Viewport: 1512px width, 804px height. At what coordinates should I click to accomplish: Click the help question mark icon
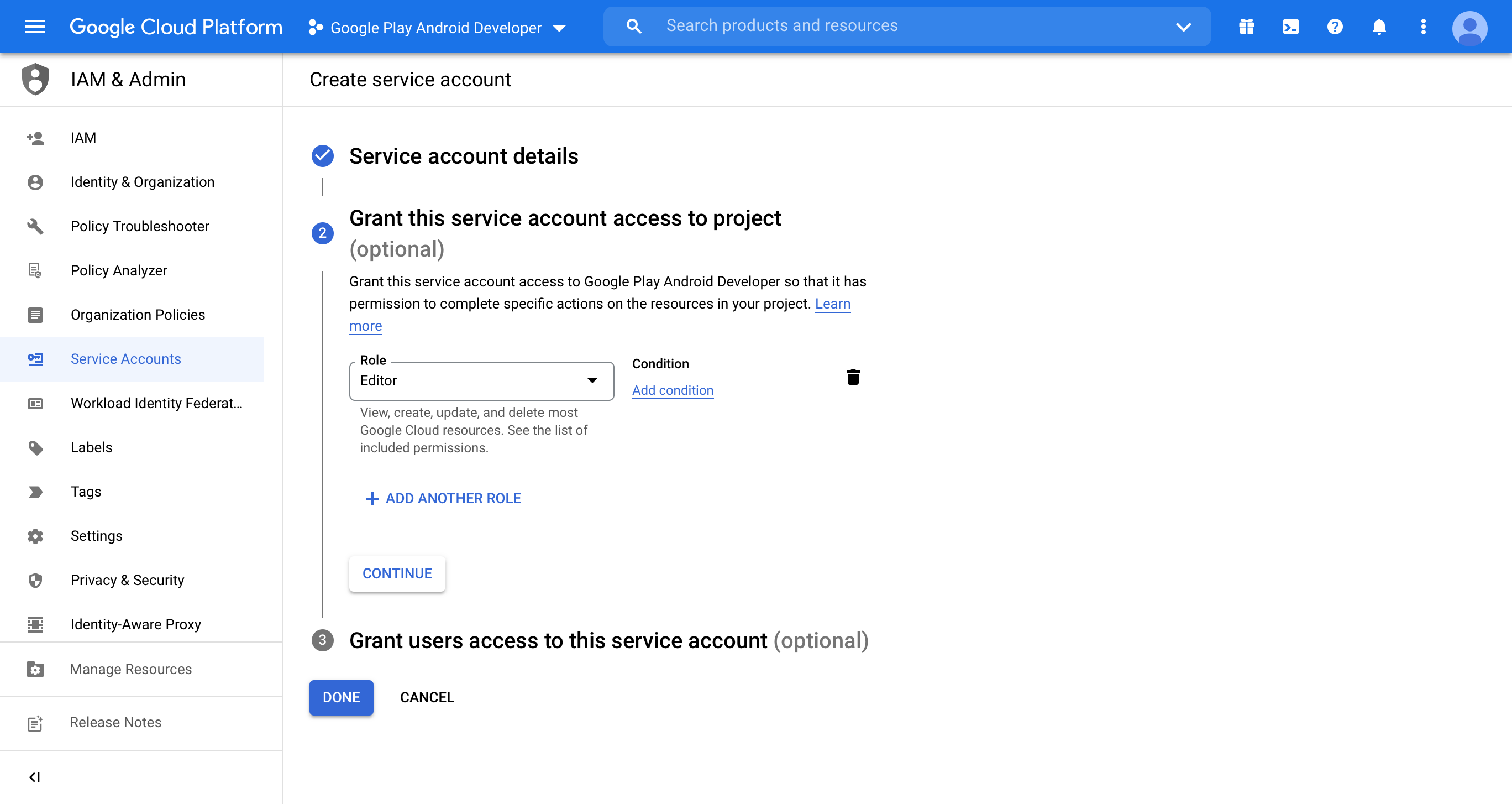pyautogui.click(x=1334, y=27)
